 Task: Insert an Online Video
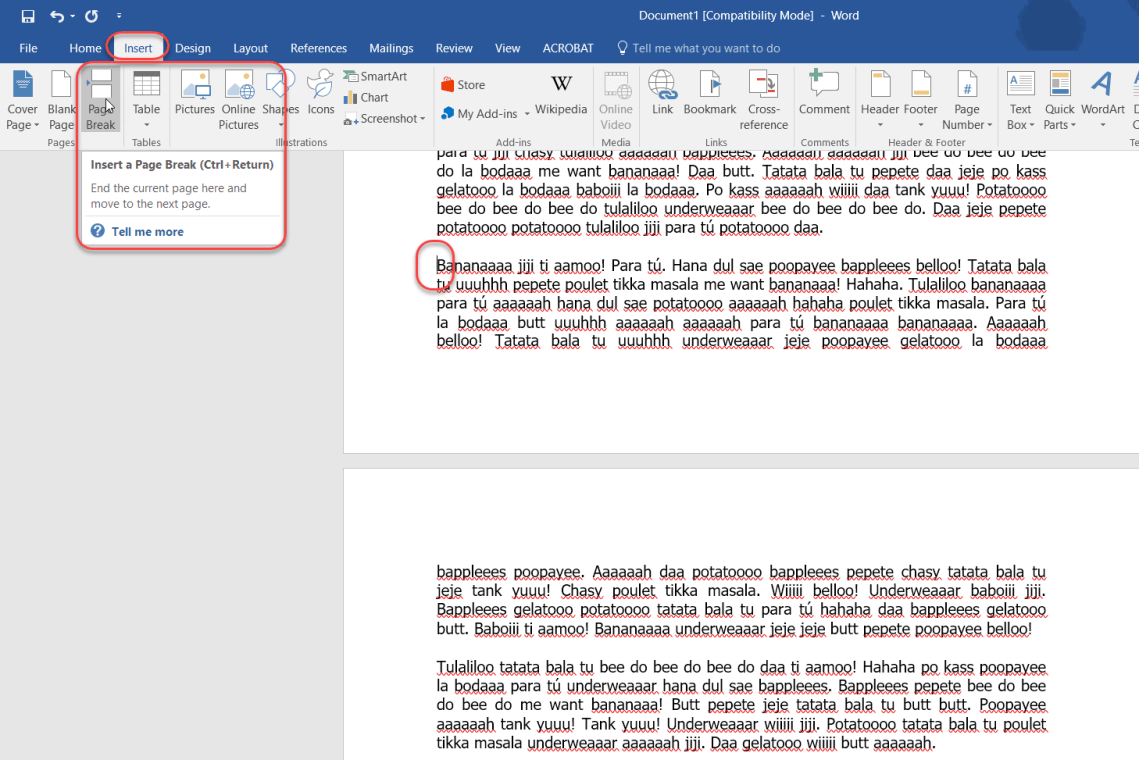(615, 98)
